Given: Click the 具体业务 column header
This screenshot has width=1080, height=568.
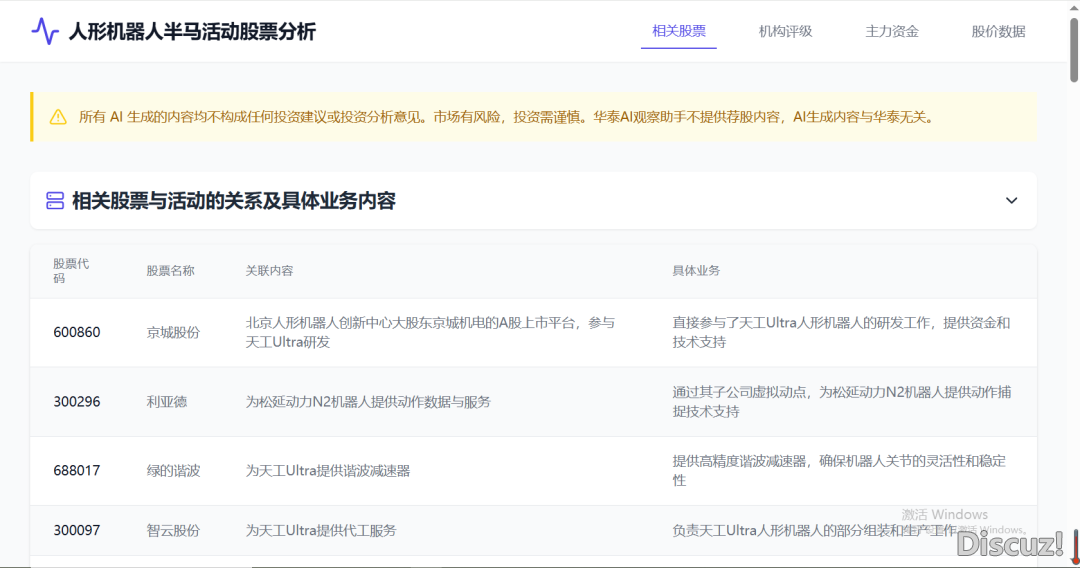Looking at the screenshot, I should click(696, 271).
